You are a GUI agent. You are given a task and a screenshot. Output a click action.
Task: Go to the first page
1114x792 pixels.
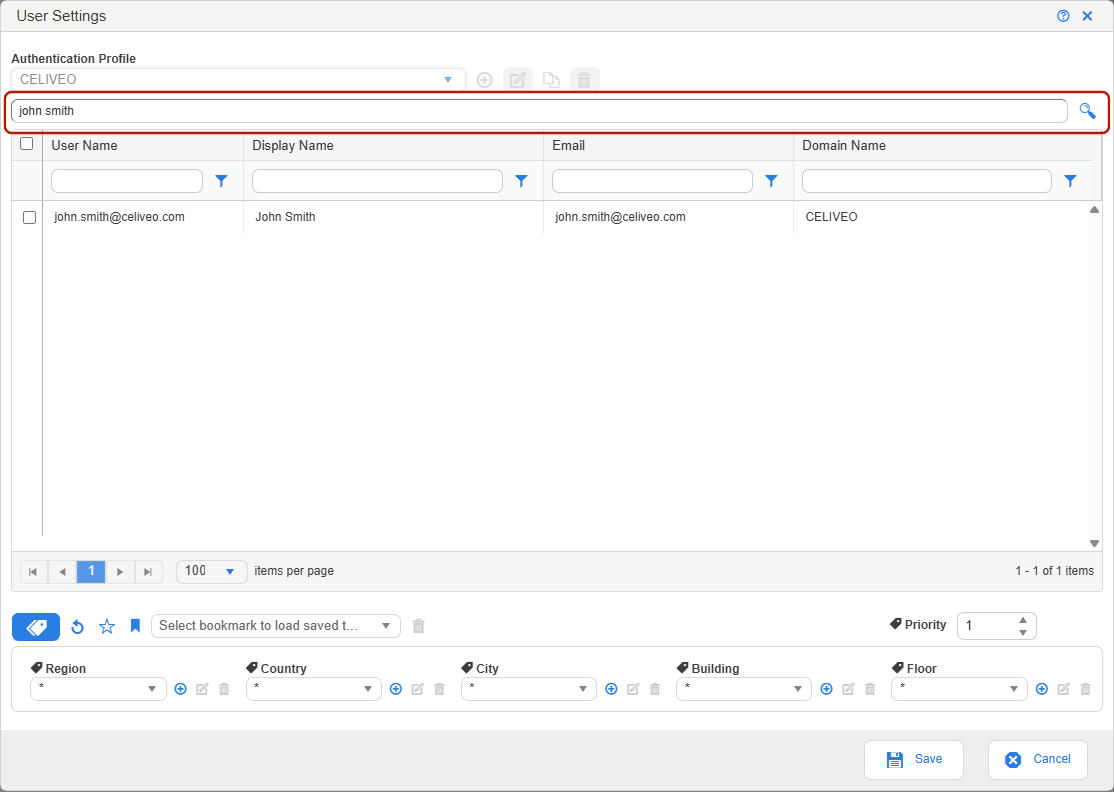point(33,572)
